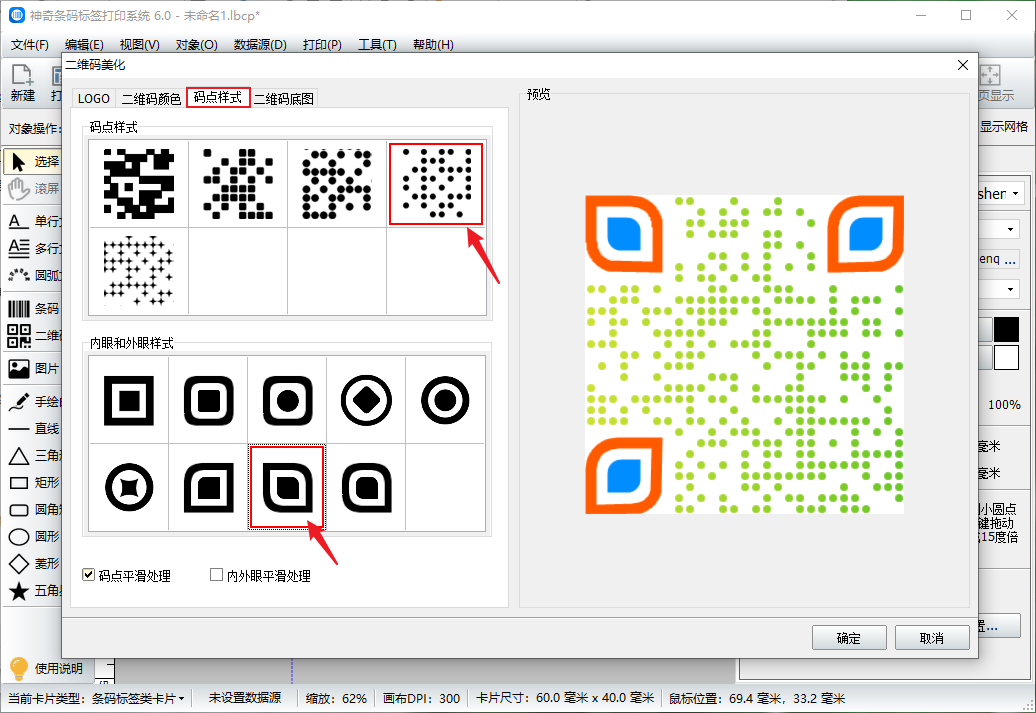
Task: Select rounded square eye with round center
Action: click(287, 400)
